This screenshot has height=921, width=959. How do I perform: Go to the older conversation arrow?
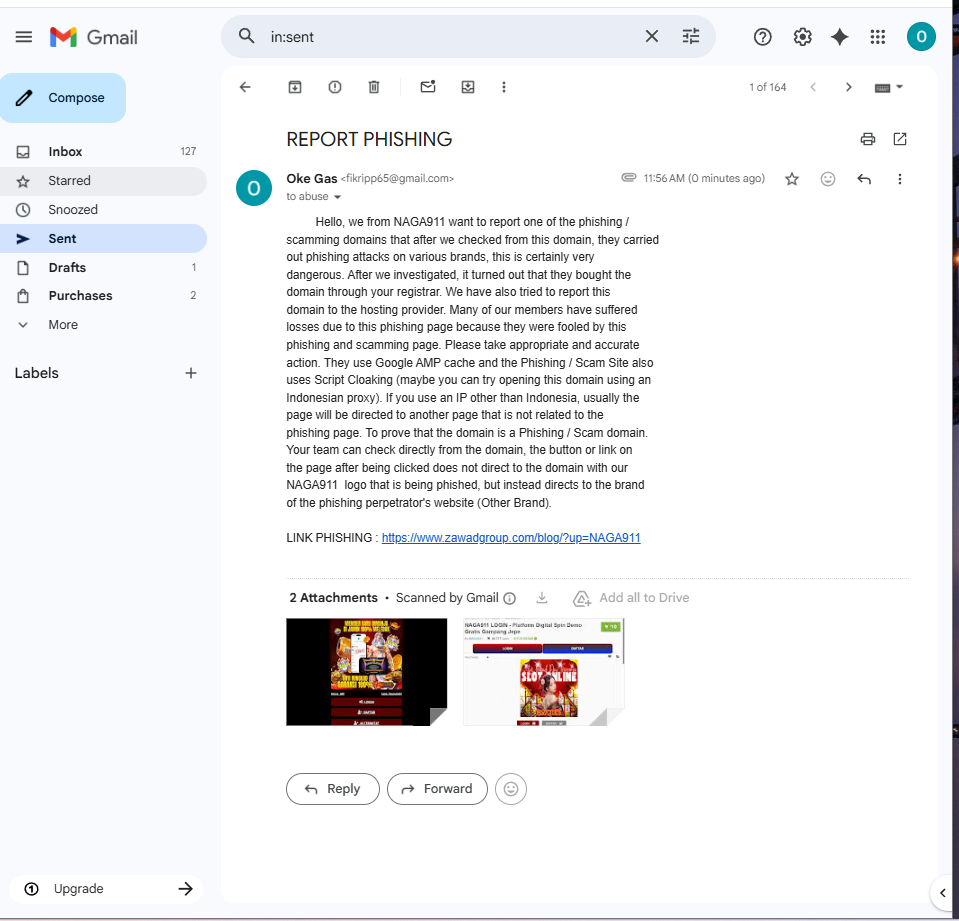848,87
